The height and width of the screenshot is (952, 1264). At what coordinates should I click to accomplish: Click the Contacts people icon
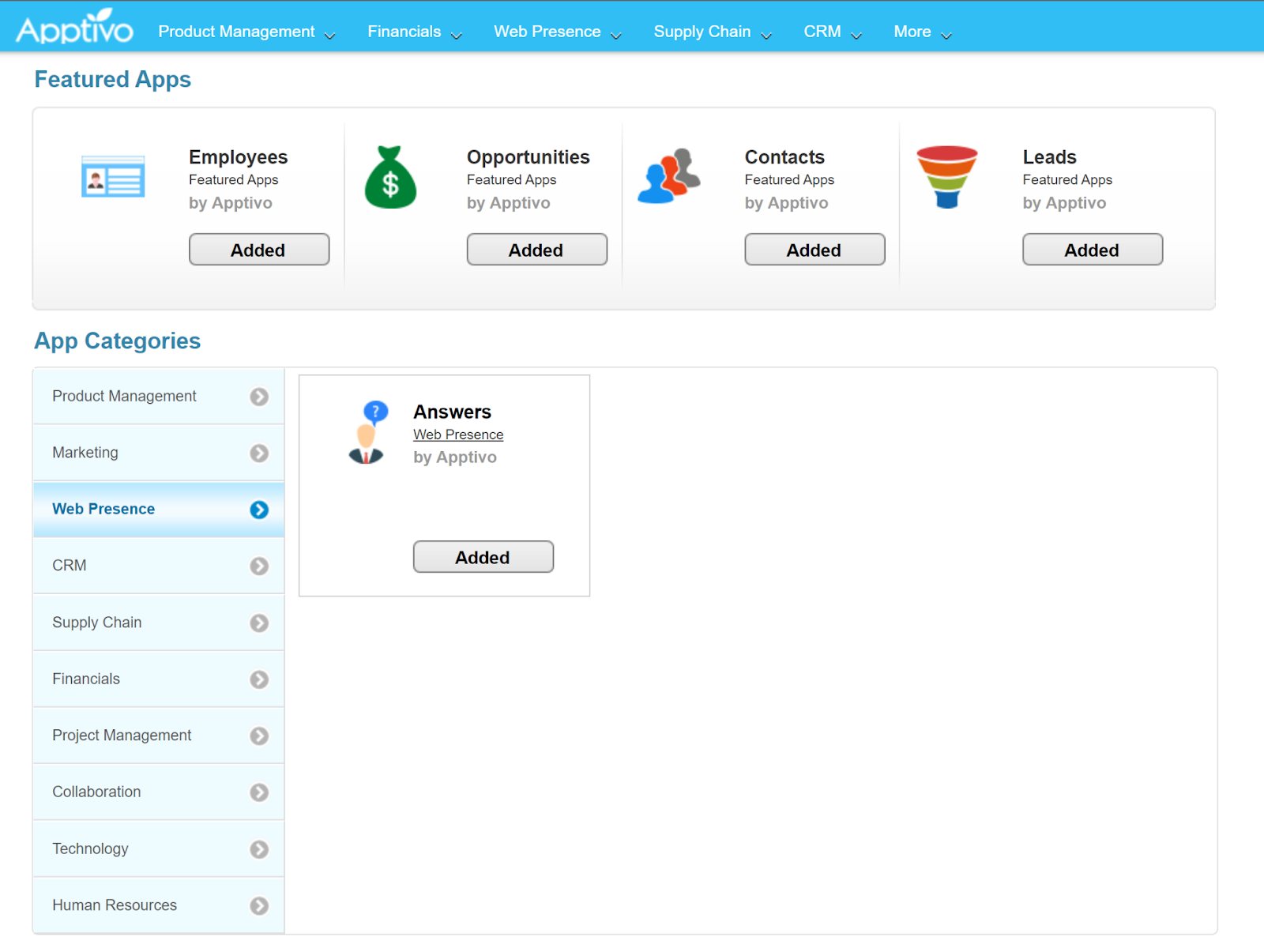(668, 176)
